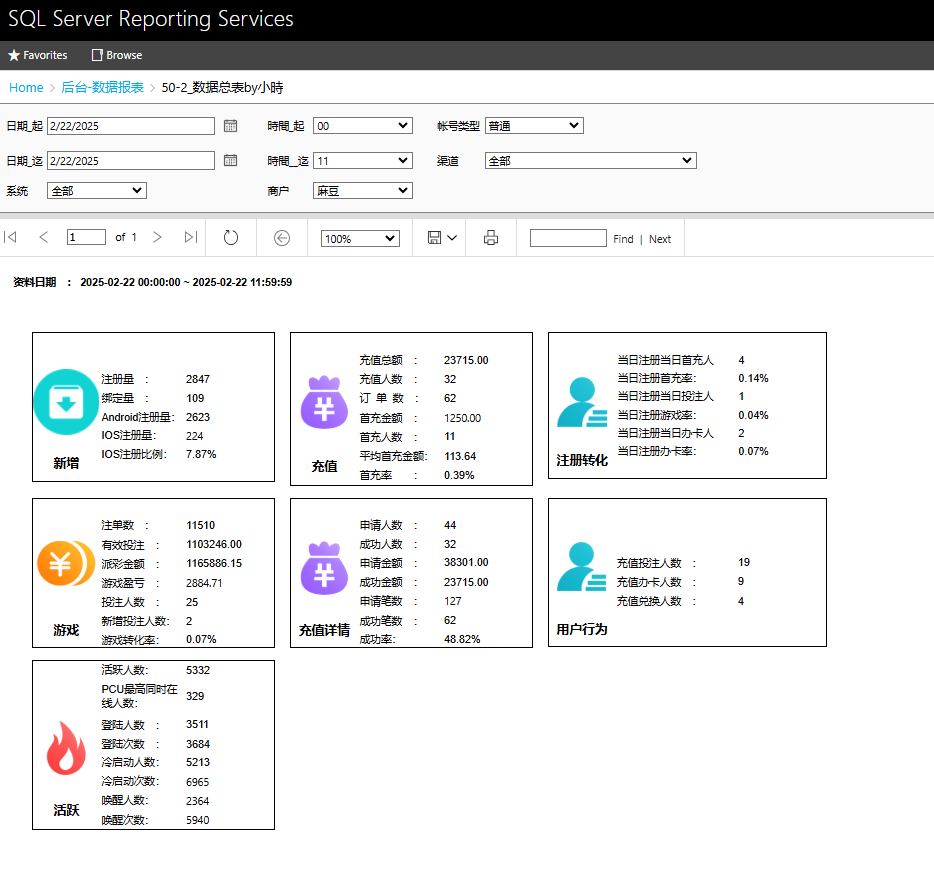The width and height of the screenshot is (934, 890).
Task: Focus the current page number field
Action: [86, 237]
